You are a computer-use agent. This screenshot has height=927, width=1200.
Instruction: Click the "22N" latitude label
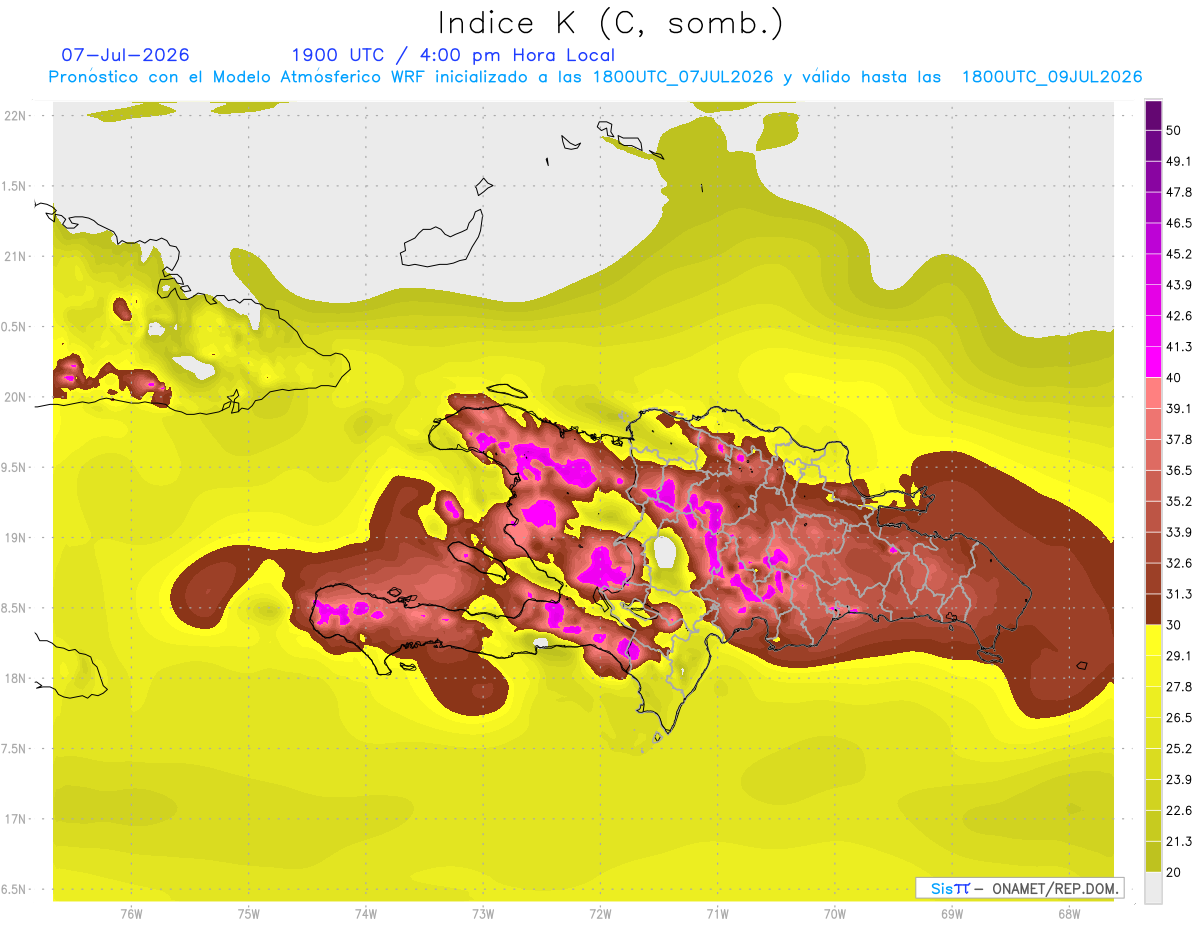click(x=17, y=115)
